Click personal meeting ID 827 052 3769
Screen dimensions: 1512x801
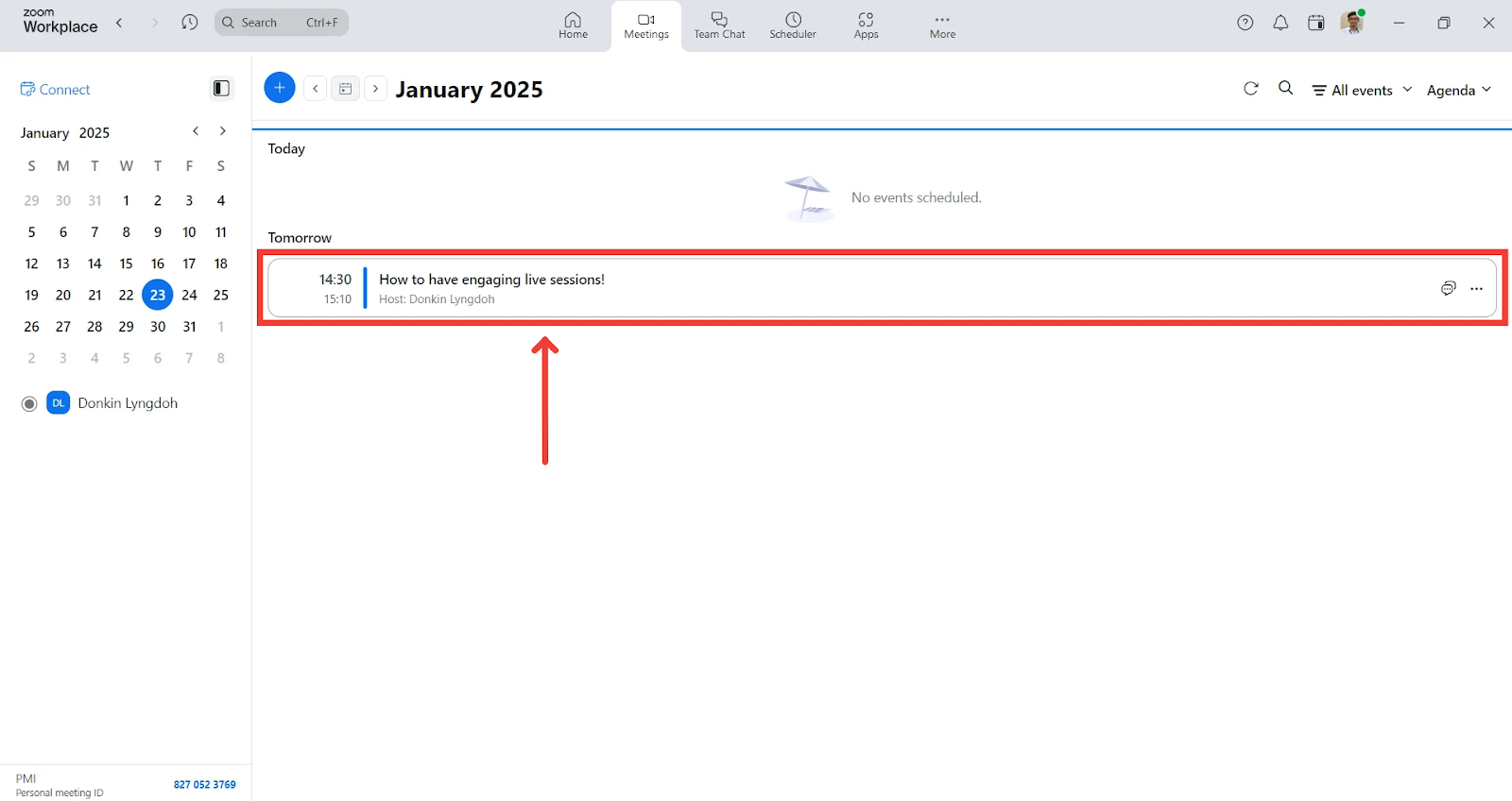coord(204,785)
